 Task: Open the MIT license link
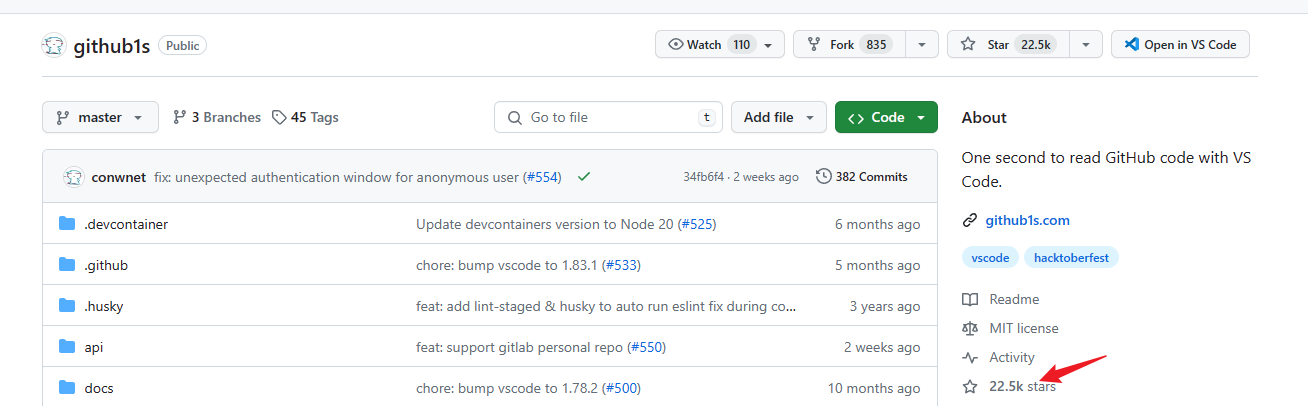pos(1023,328)
